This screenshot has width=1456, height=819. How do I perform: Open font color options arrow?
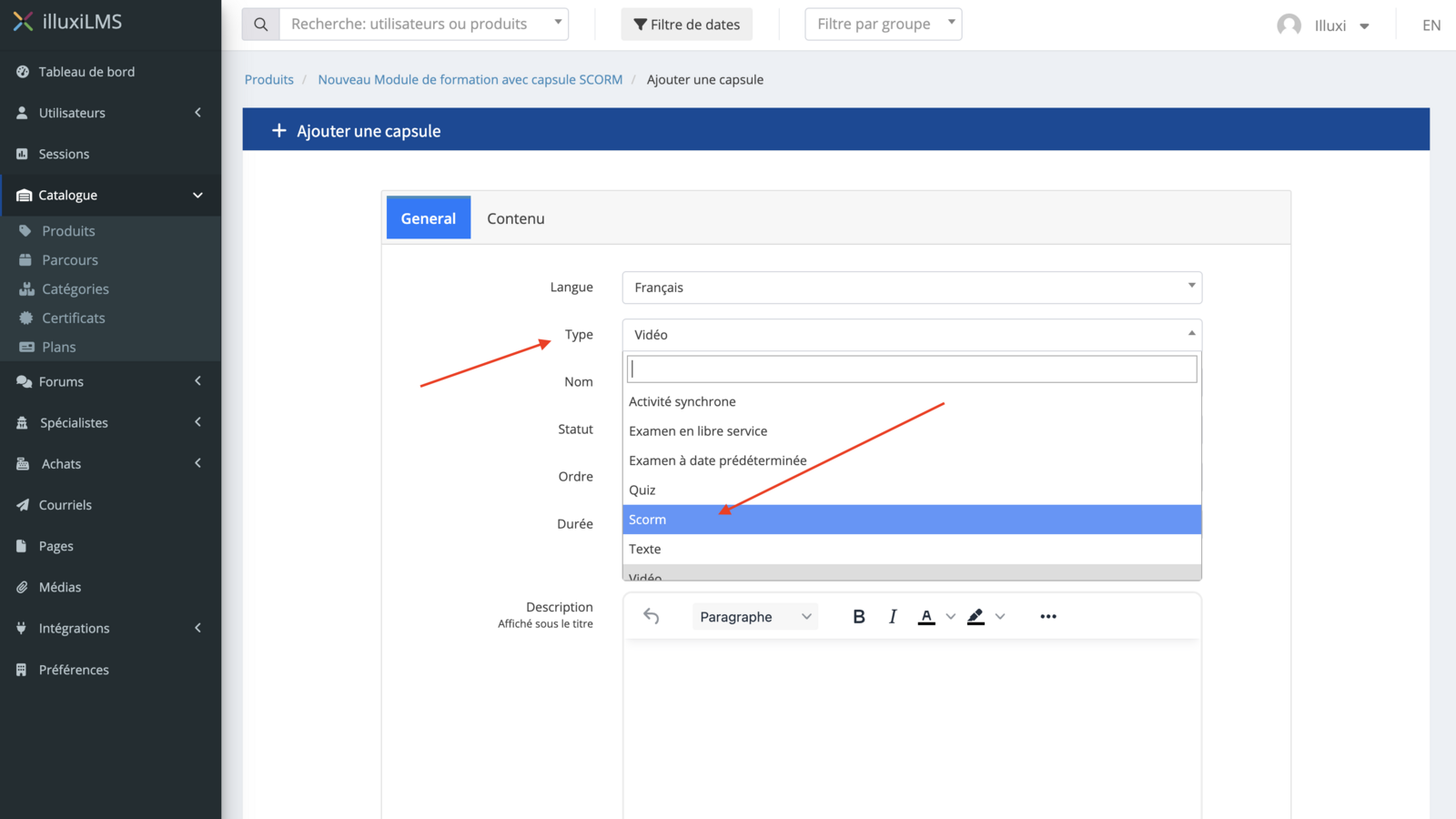(x=951, y=617)
